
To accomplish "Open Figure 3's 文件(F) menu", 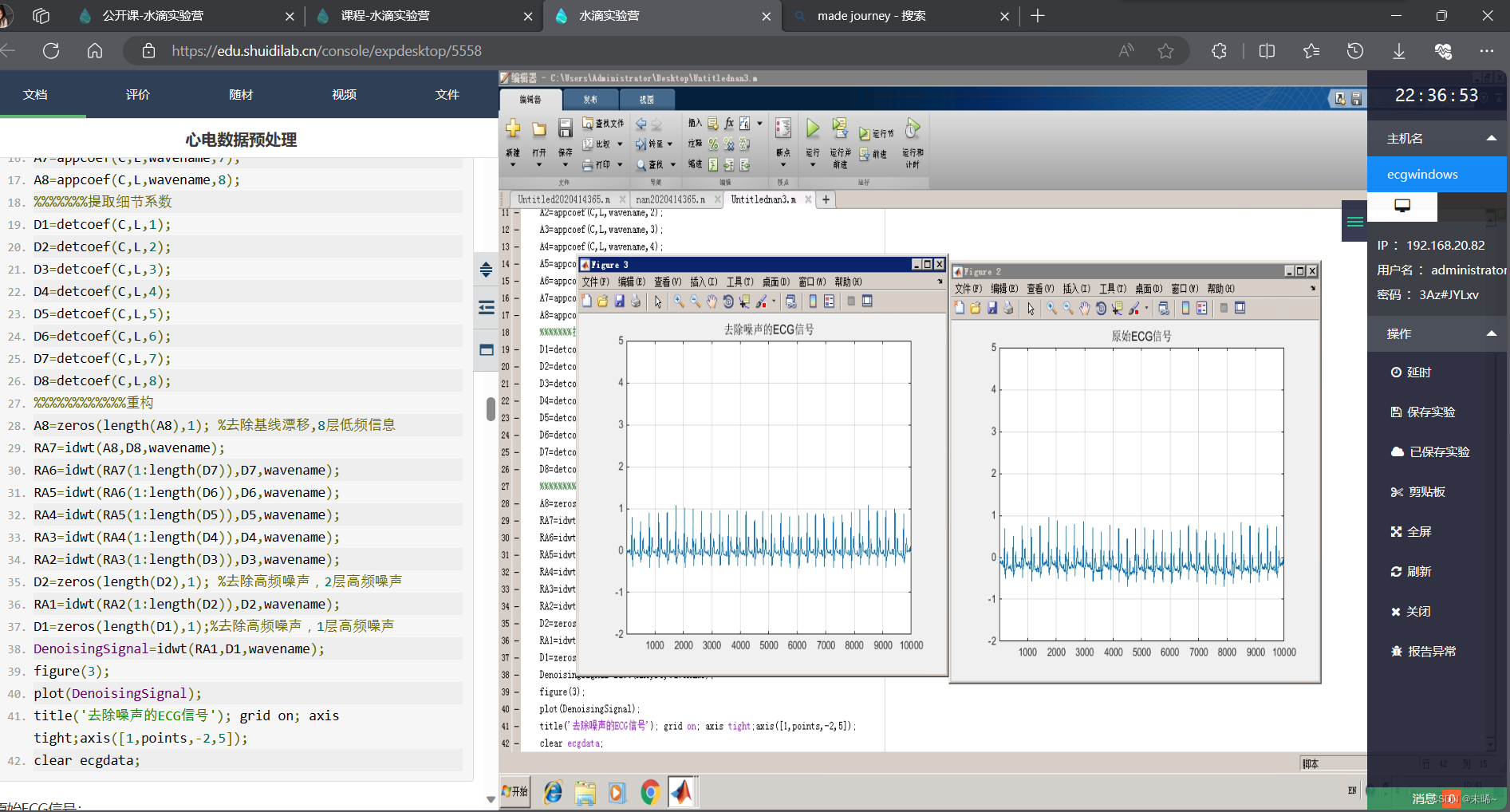I will [595, 282].
